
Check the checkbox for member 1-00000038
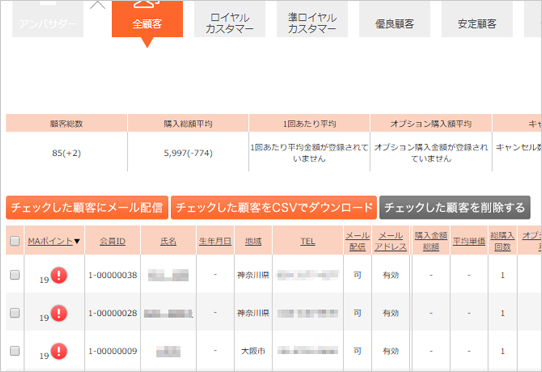[x=15, y=275]
